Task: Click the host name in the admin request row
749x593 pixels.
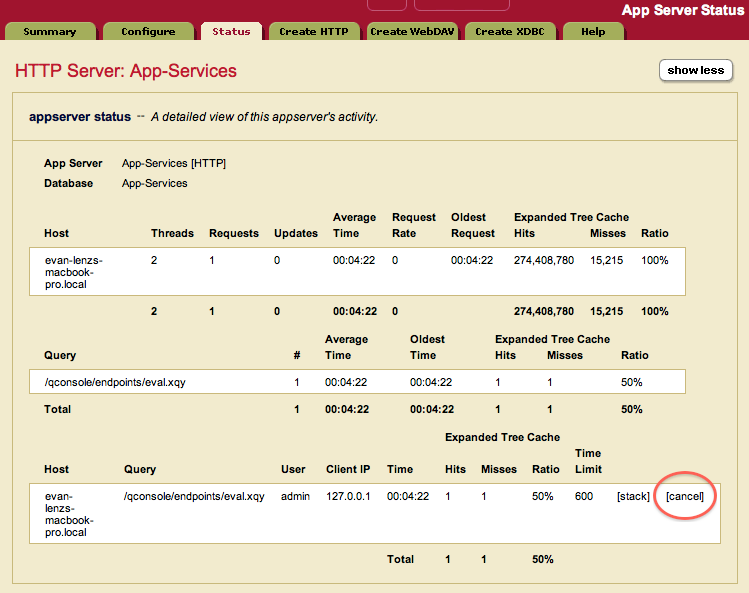Action: [x=69, y=514]
